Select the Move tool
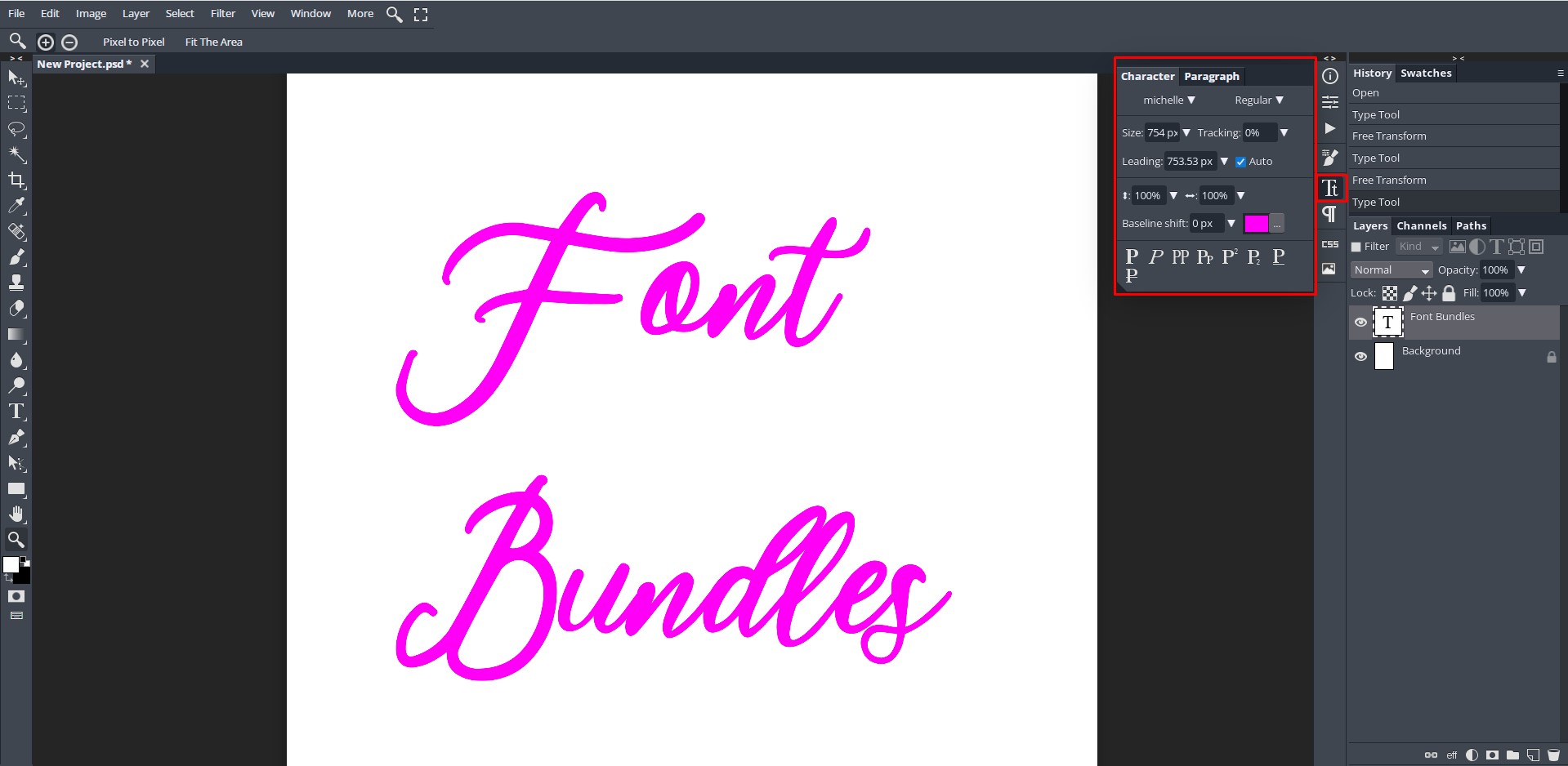1568x766 pixels. point(16,78)
